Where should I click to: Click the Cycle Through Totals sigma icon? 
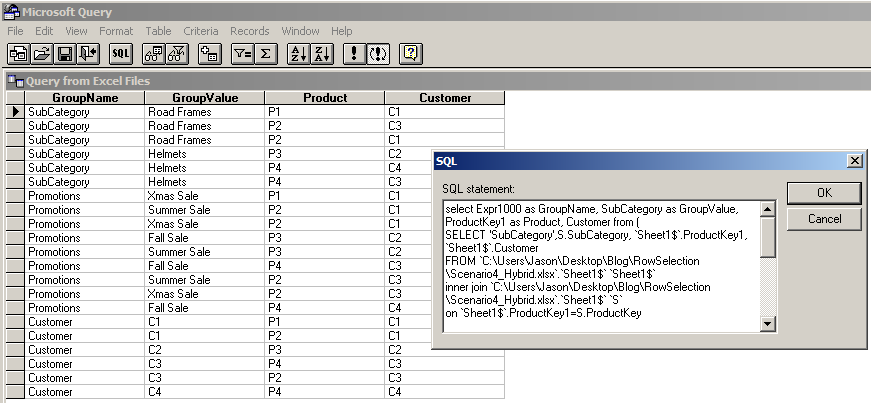point(266,53)
